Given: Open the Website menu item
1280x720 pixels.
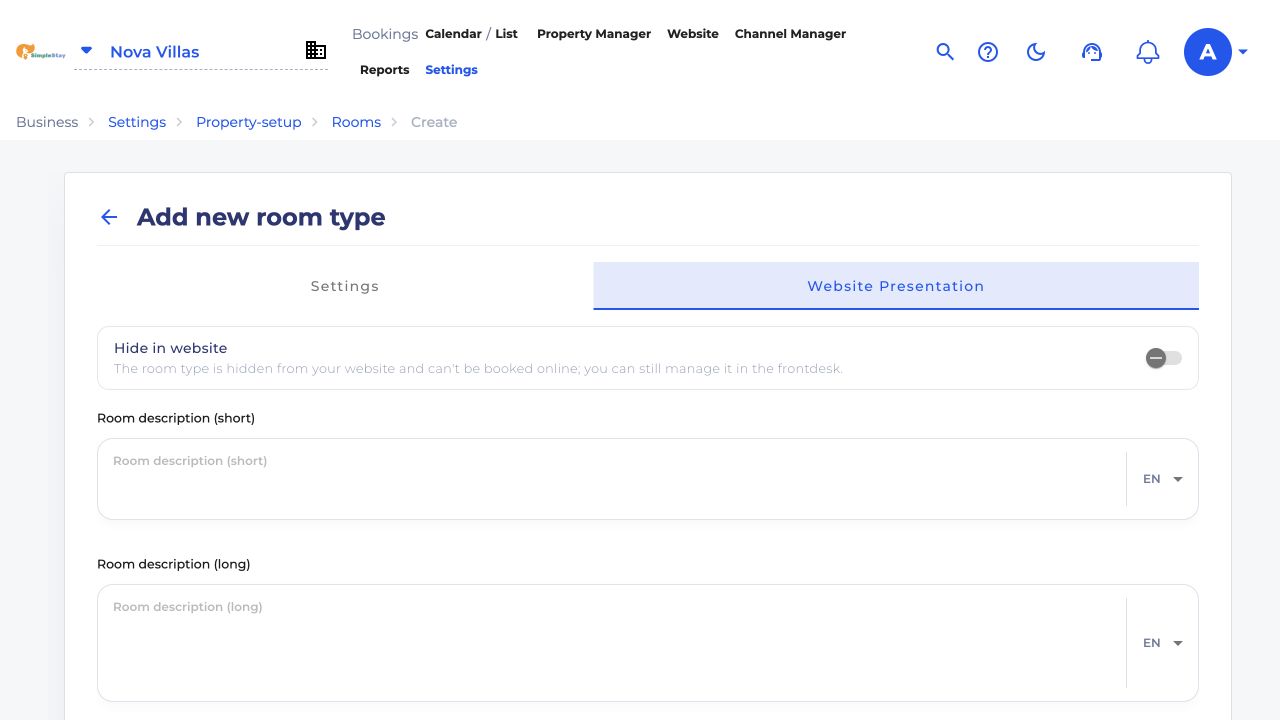Looking at the screenshot, I should coord(693,34).
